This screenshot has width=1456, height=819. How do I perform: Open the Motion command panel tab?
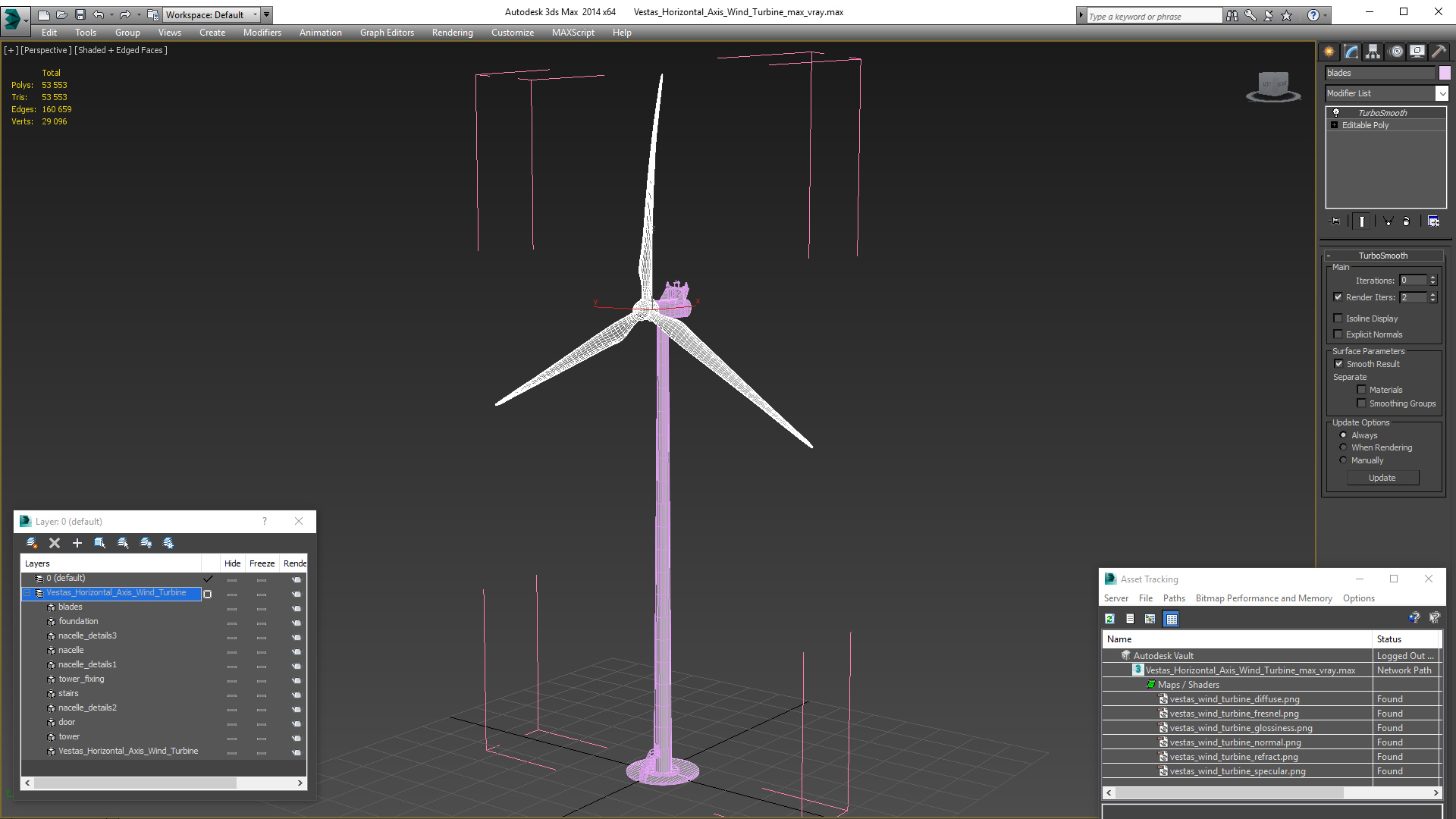point(1395,52)
